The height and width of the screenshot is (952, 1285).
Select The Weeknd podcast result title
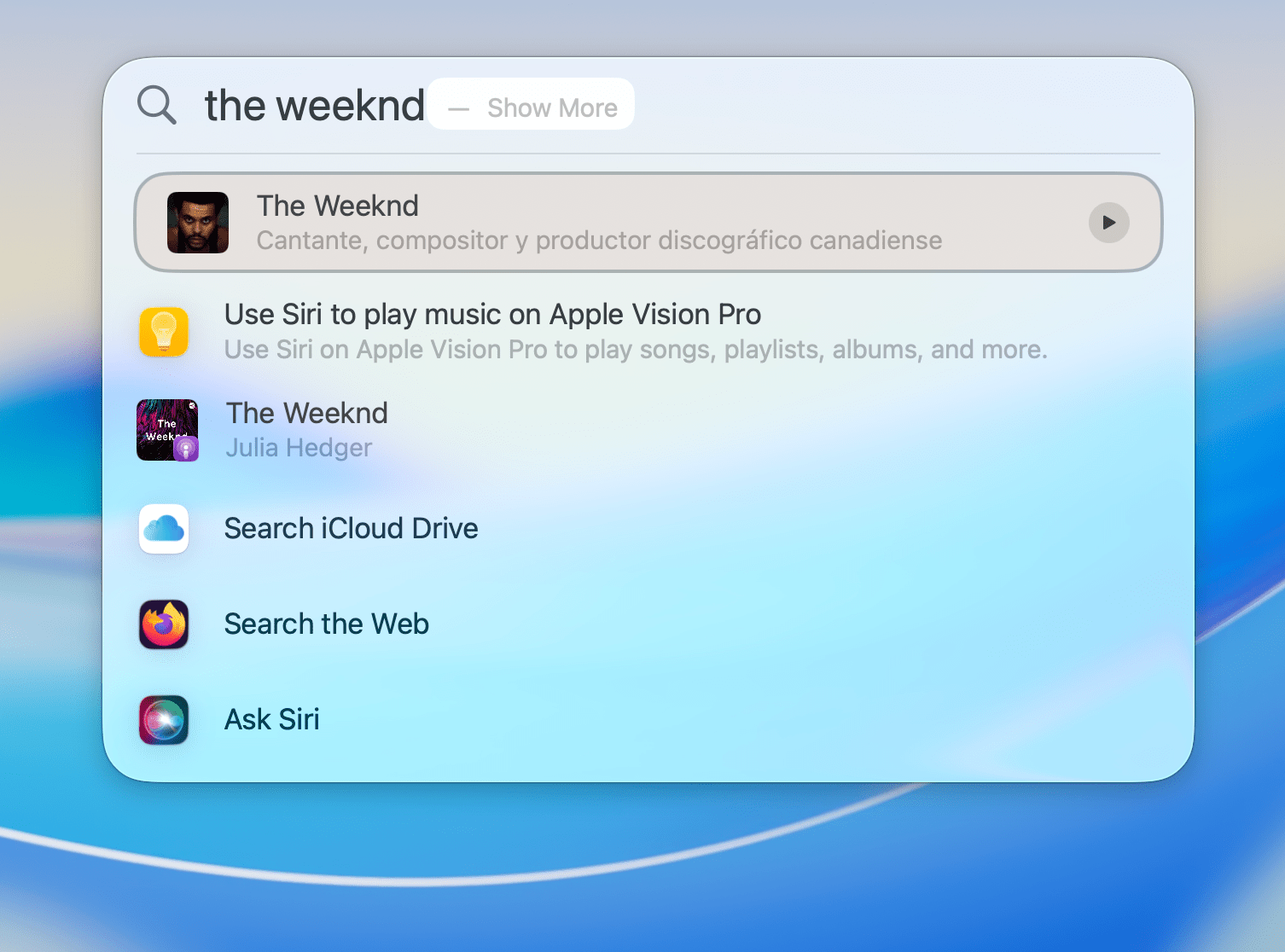click(306, 414)
